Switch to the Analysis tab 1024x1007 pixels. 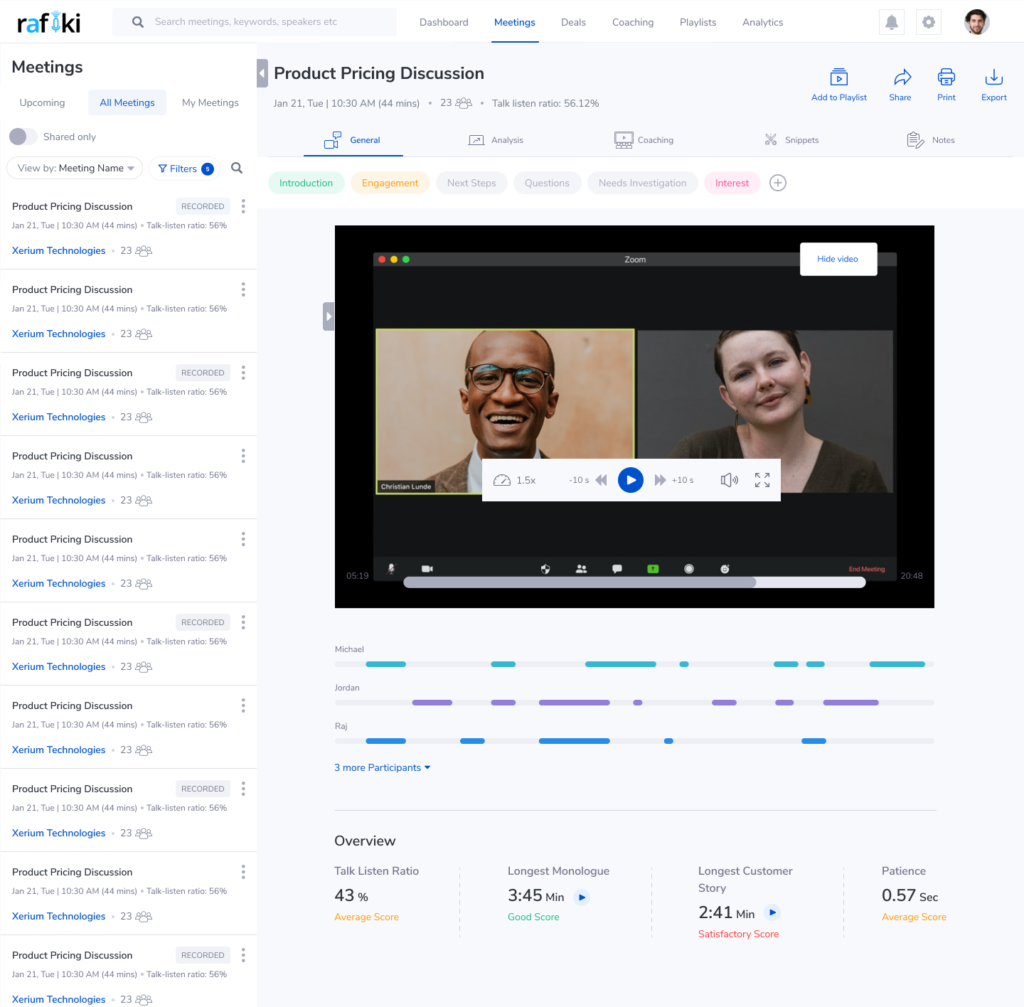pos(496,140)
